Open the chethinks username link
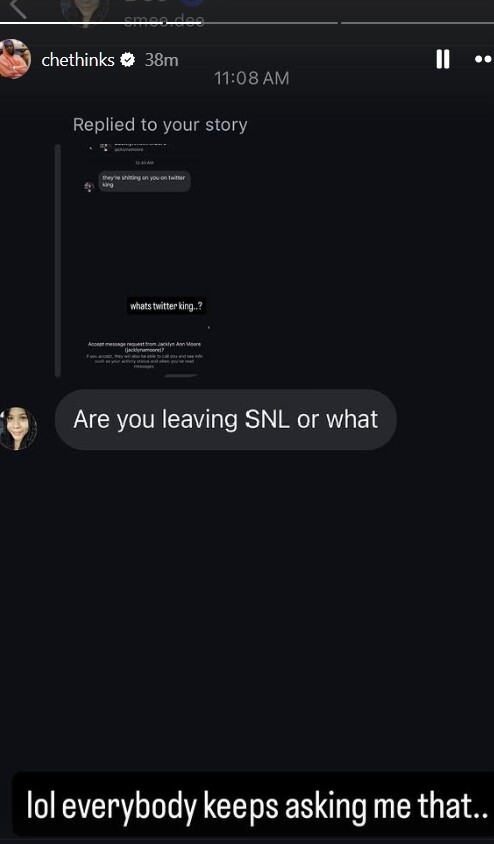The image size is (494, 844). coord(78,60)
